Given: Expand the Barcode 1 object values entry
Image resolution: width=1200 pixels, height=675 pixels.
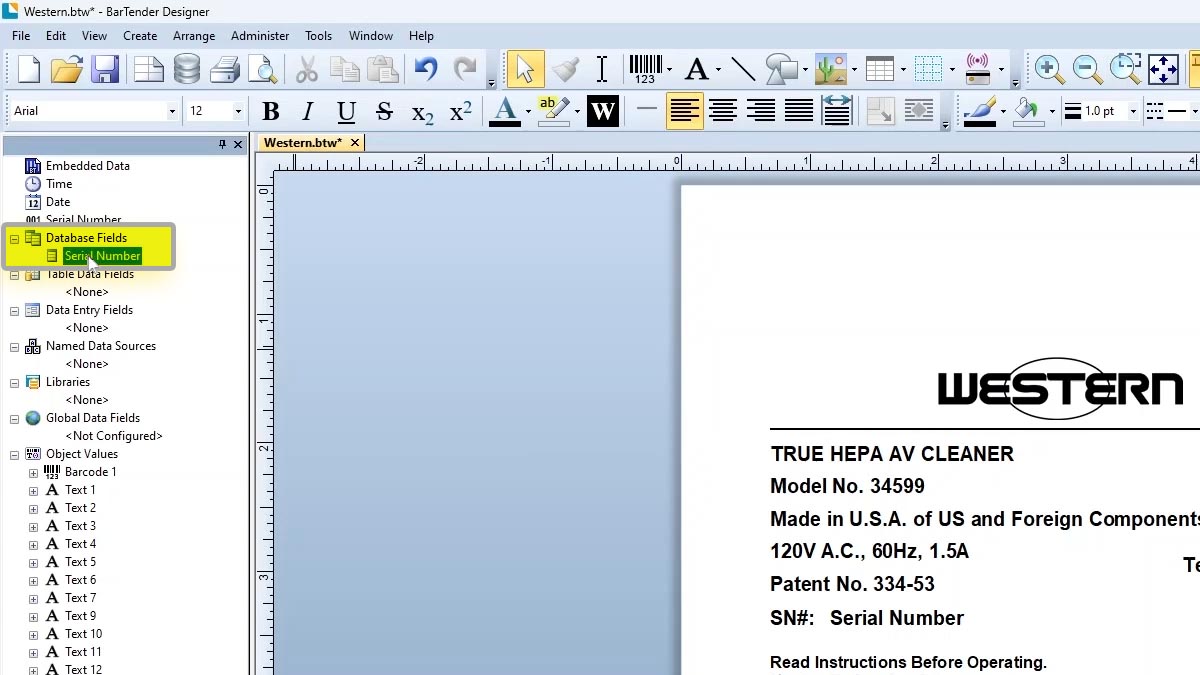Looking at the screenshot, I should pos(32,471).
